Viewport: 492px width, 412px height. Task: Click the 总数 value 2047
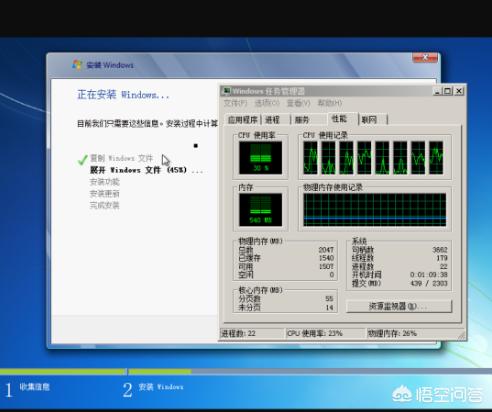coord(326,250)
